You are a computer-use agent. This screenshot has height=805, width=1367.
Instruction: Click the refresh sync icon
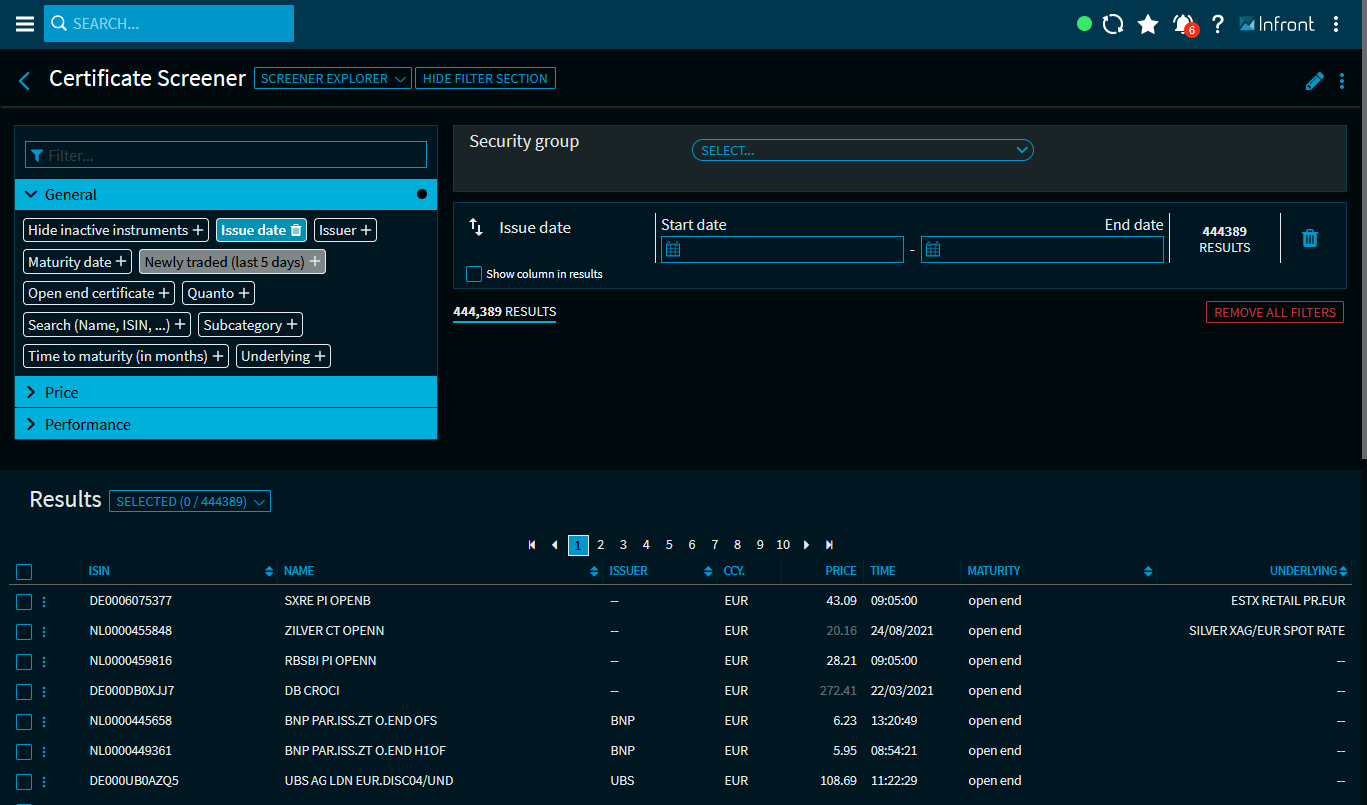coord(1113,24)
